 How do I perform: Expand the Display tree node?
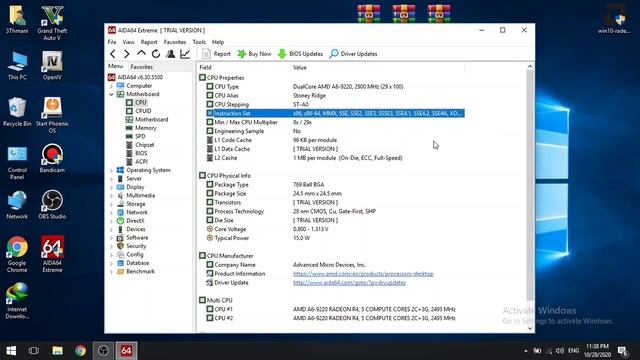pos(111,187)
